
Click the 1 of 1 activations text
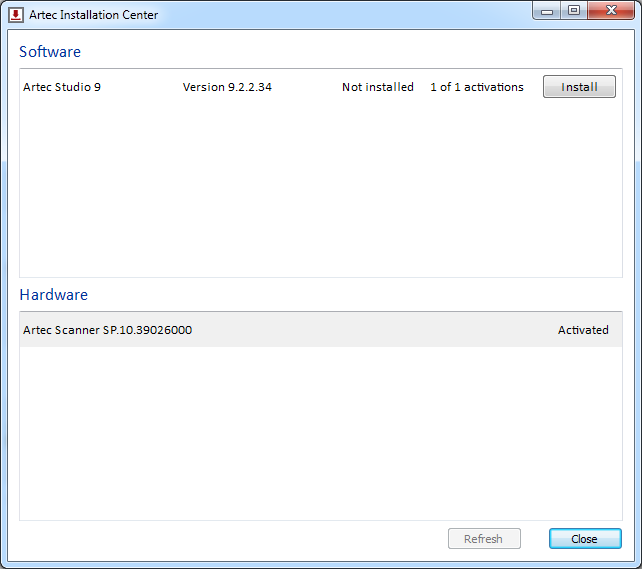point(477,87)
